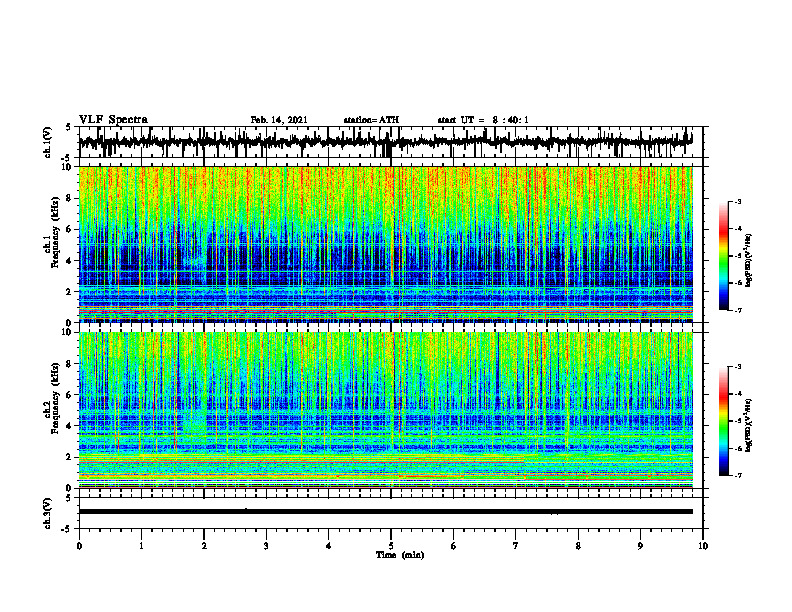The image size is (792, 612).
Task: Click time-axis tick label "6"
Action: 453,546
